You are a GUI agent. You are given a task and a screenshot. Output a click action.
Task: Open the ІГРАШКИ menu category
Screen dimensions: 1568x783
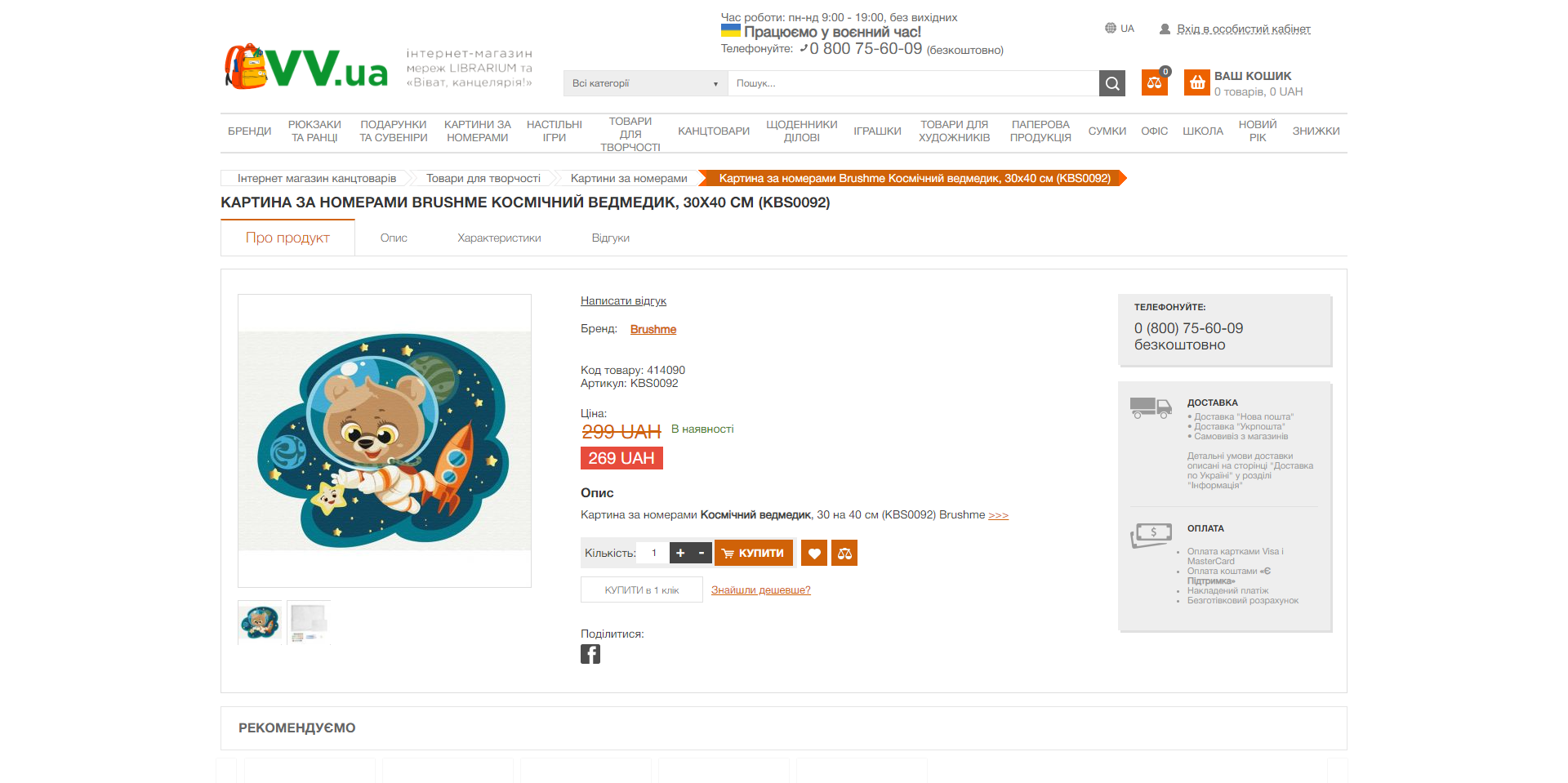pos(877,131)
